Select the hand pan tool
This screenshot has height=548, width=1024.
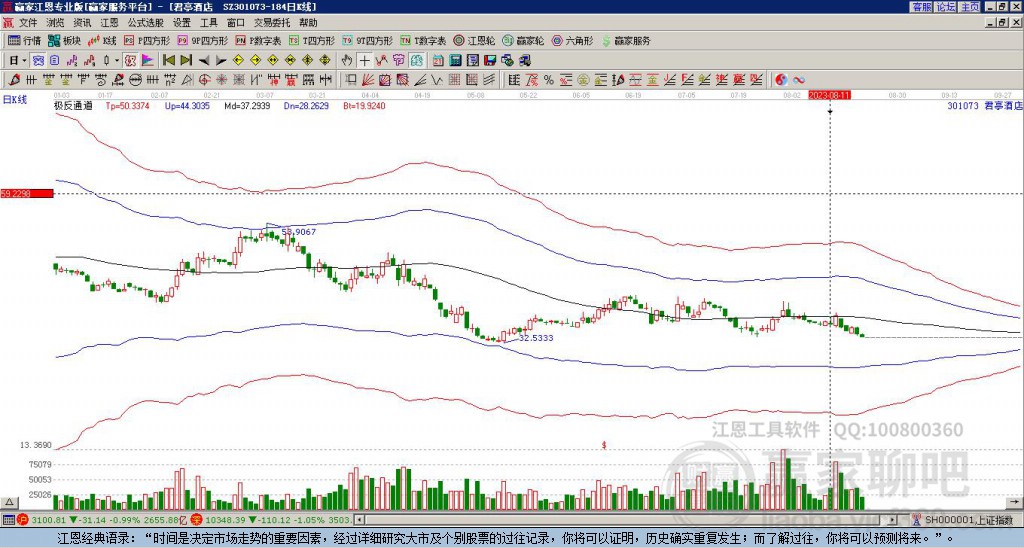pyautogui.click(x=347, y=60)
